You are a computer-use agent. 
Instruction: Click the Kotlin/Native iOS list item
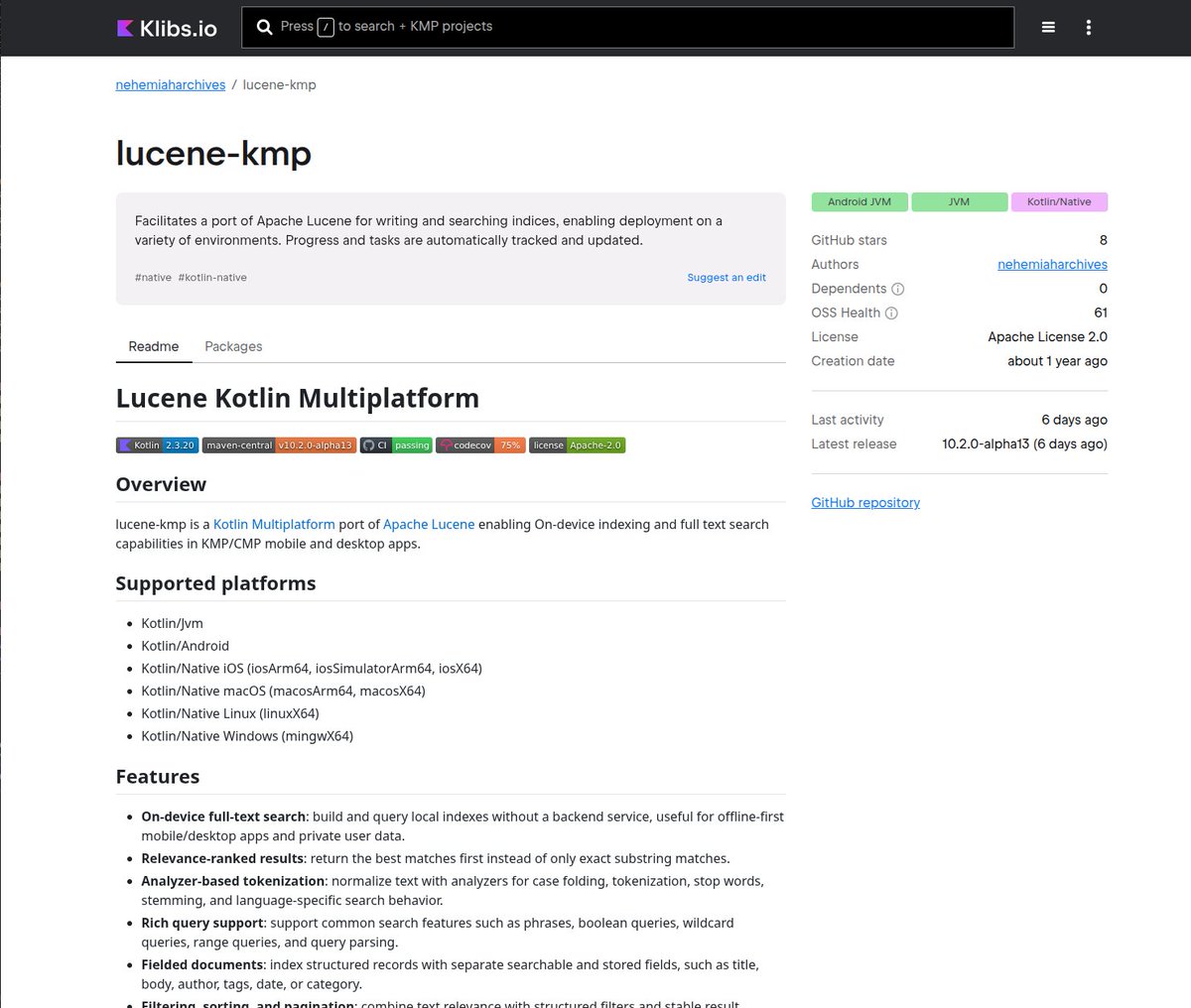point(312,669)
